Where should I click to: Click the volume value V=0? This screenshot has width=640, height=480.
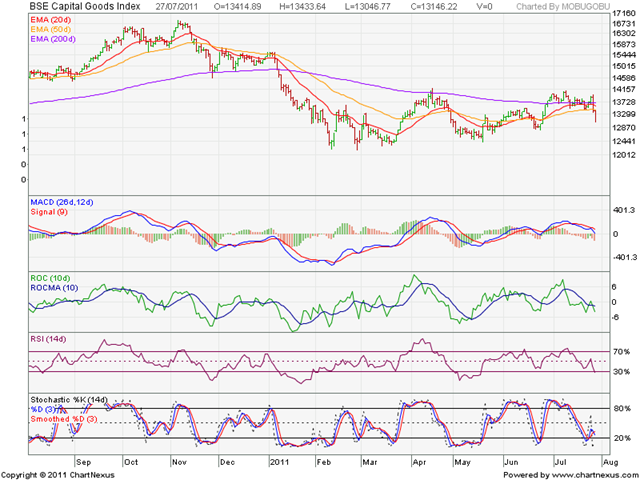pos(484,7)
